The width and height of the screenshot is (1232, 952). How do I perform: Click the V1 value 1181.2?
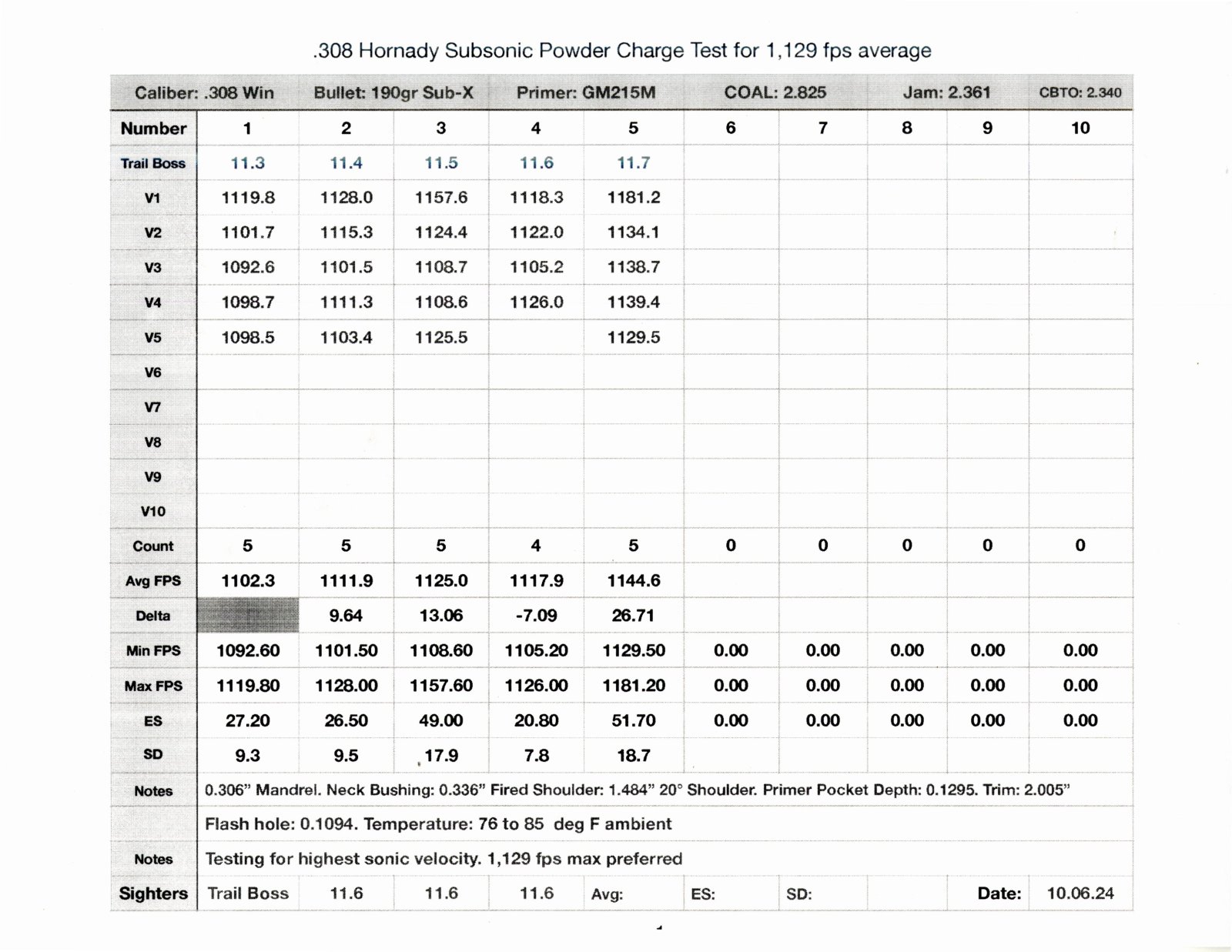634,198
